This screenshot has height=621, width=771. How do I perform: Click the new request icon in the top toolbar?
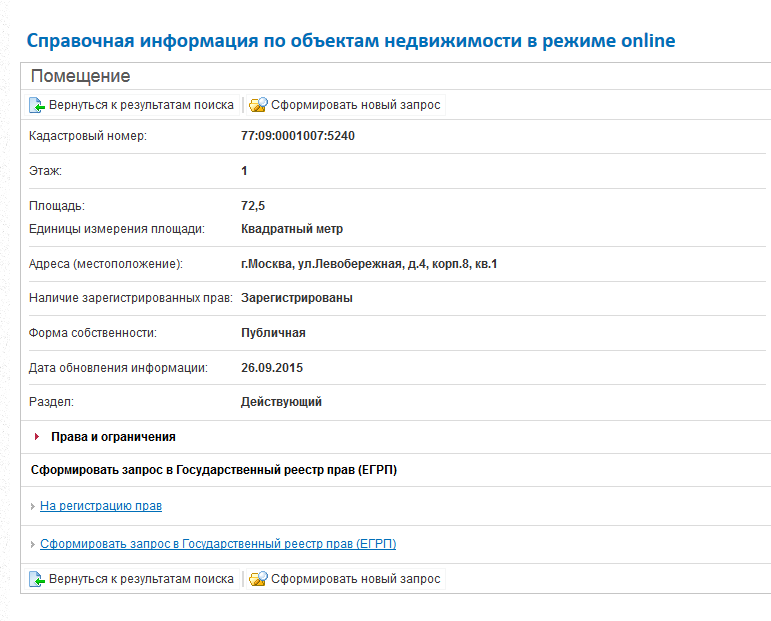point(258,105)
